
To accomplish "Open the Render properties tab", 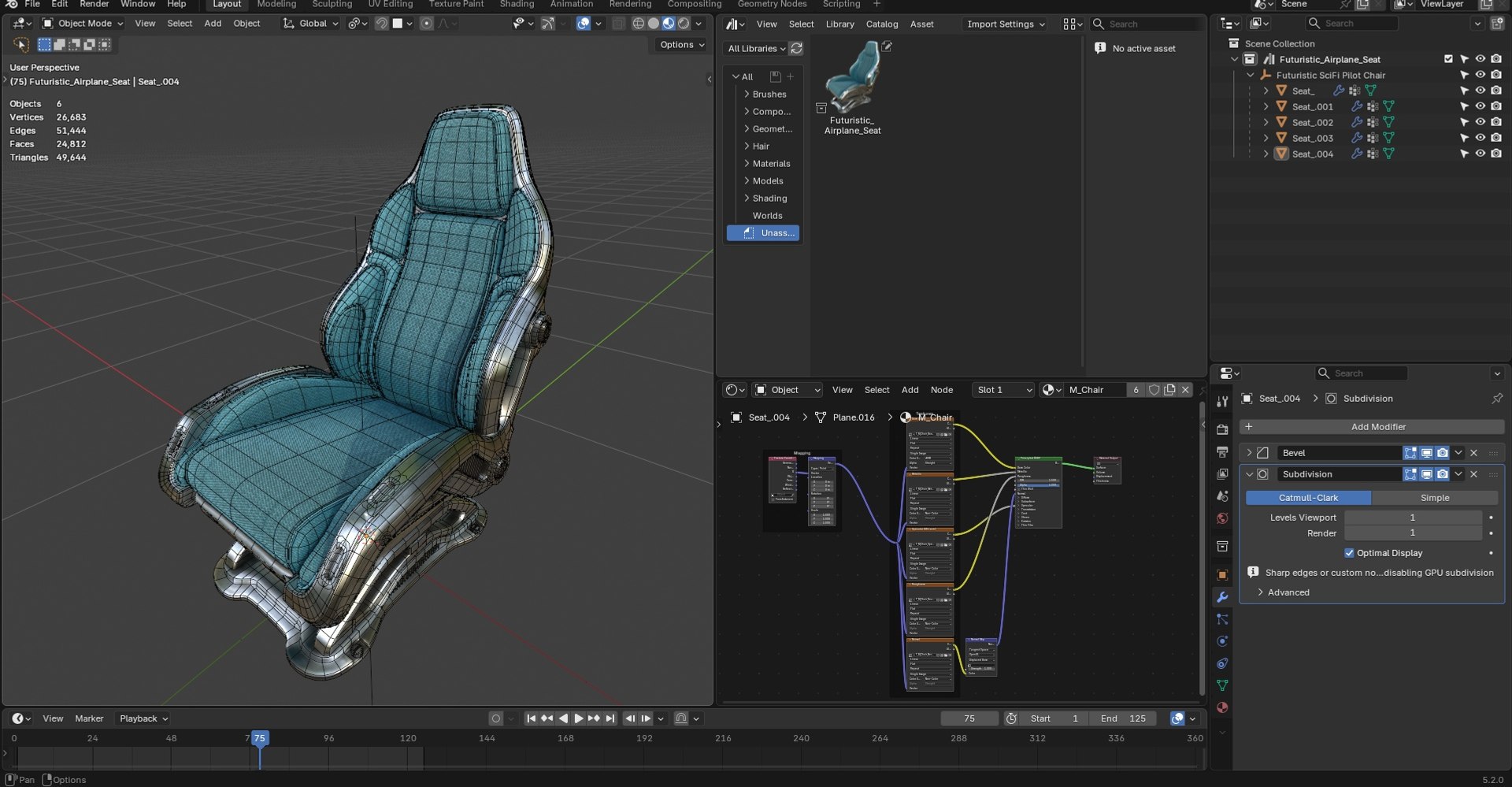I will (1222, 429).
